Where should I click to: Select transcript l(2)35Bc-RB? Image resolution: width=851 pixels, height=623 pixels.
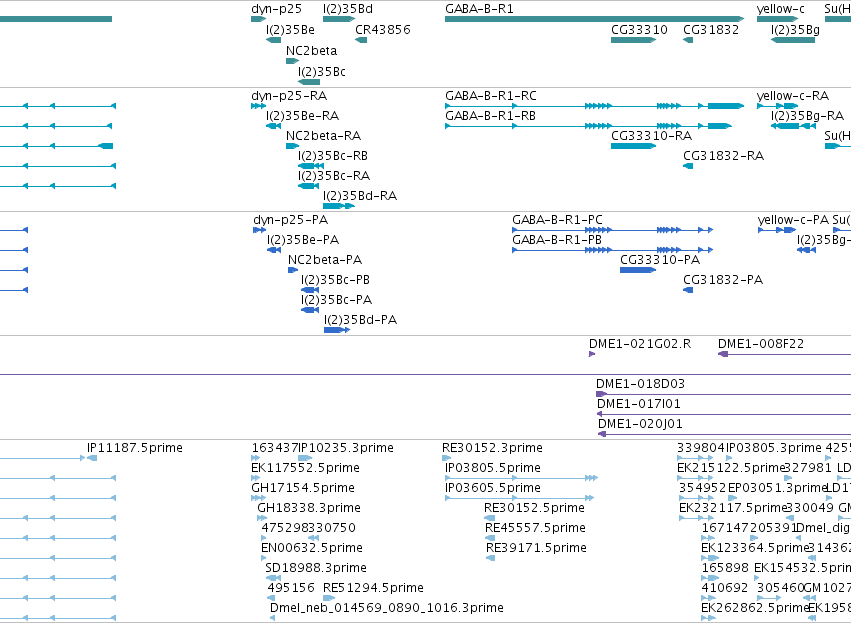tap(333, 156)
